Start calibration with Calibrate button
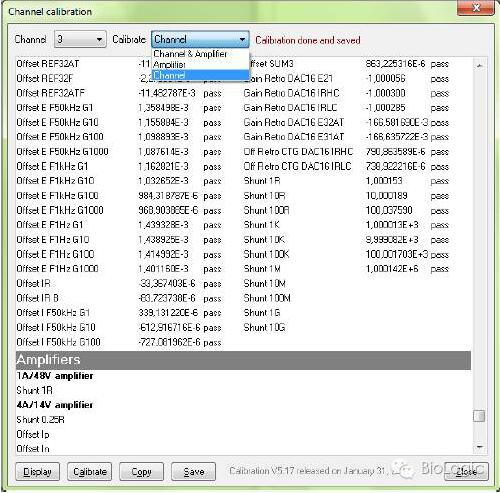 coord(90,471)
